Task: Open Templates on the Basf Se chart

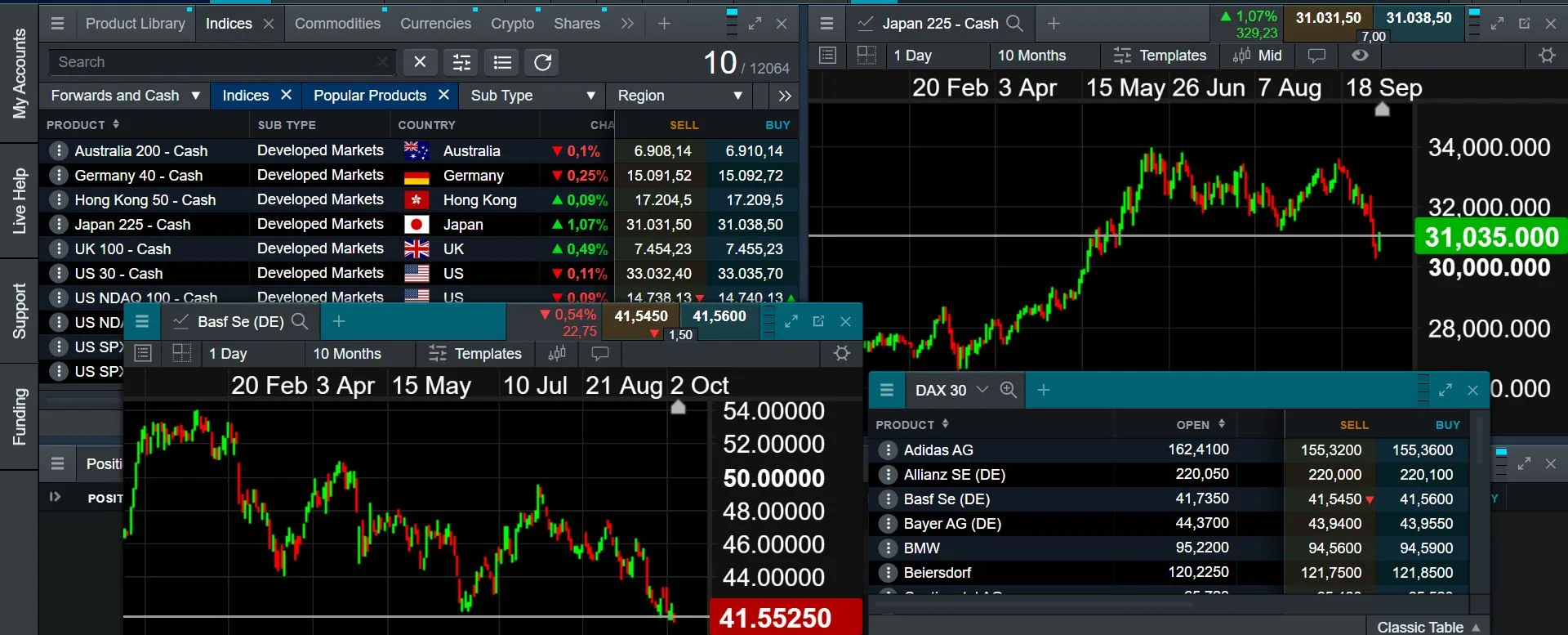Action: (x=475, y=354)
